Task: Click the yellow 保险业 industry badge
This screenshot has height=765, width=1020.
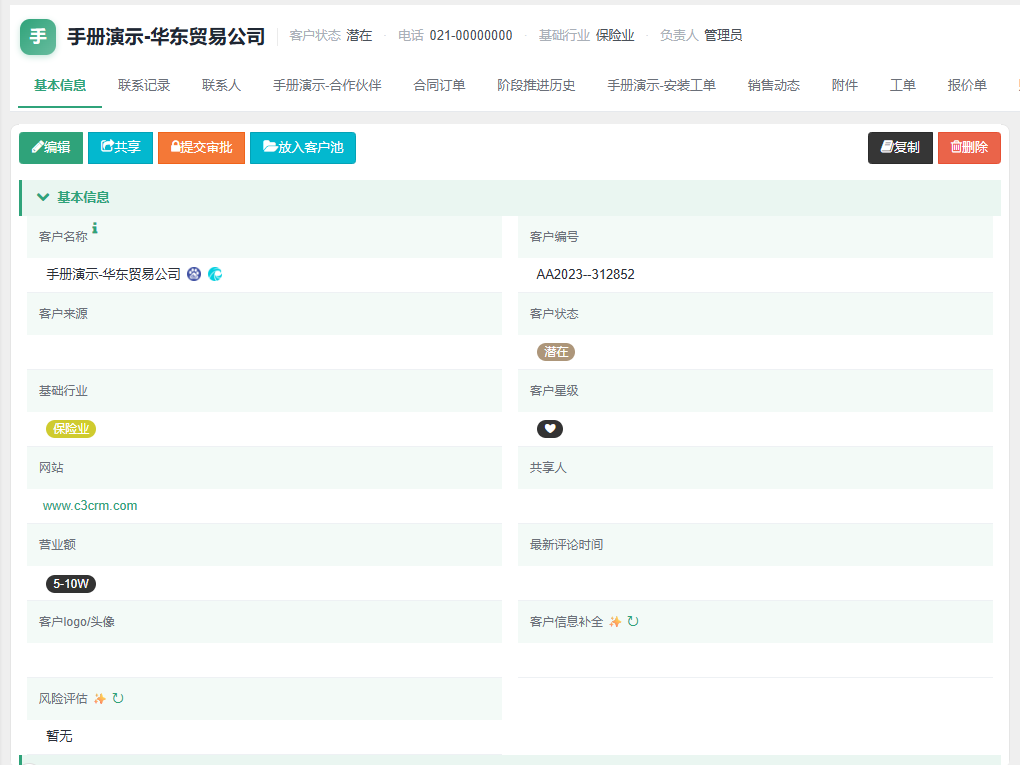Action: pyautogui.click(x=71, y=429)
